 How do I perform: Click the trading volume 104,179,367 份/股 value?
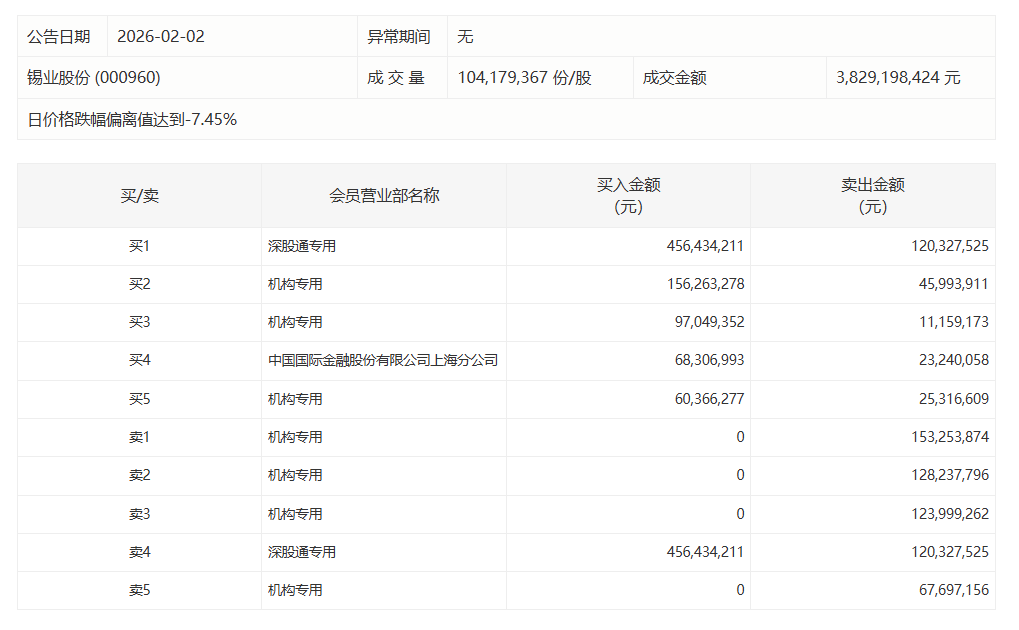[524, 78]
